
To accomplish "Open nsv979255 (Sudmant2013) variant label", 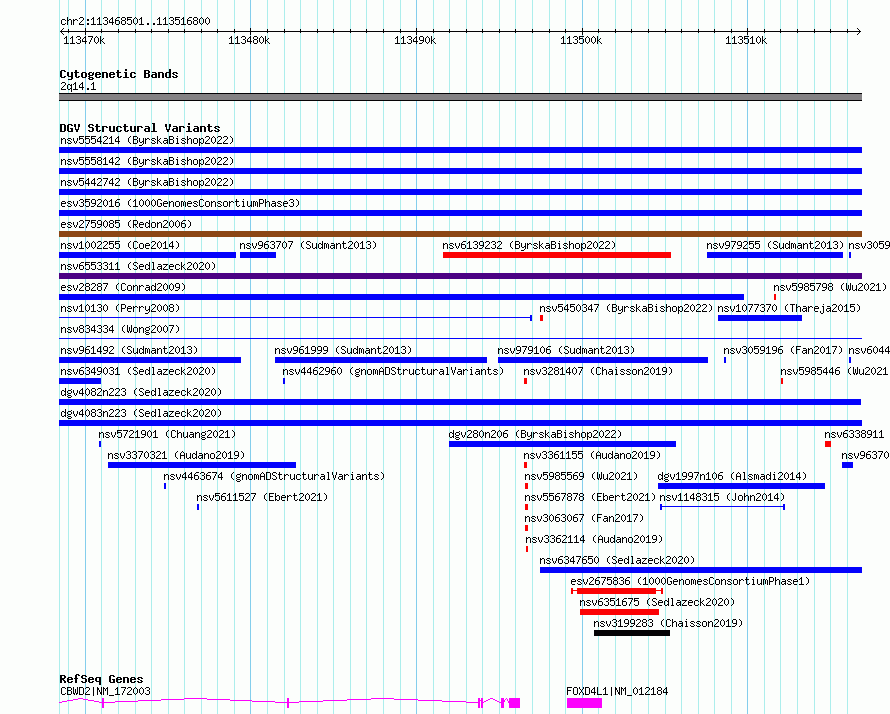I will point(775,245).
